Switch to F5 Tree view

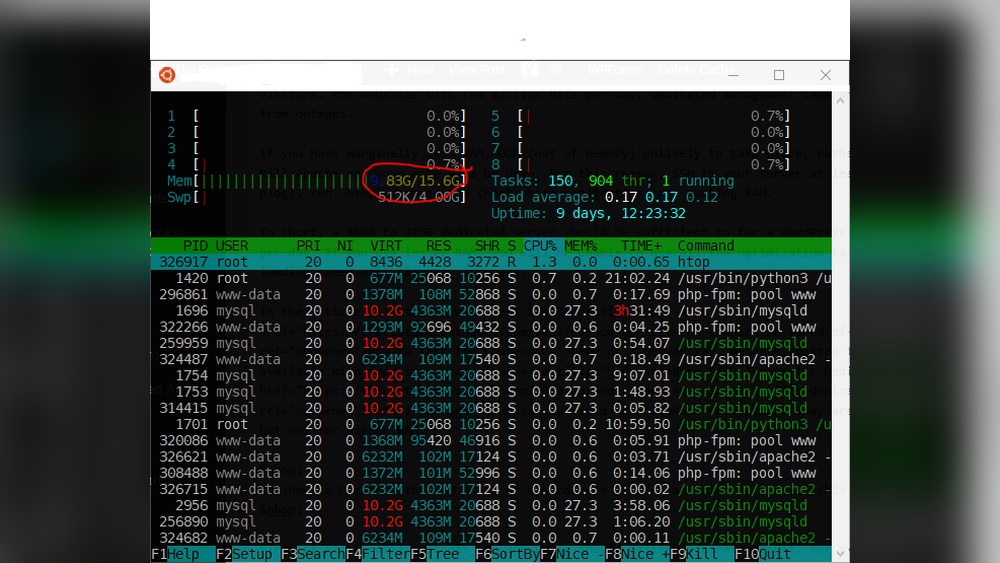point(443,554)
